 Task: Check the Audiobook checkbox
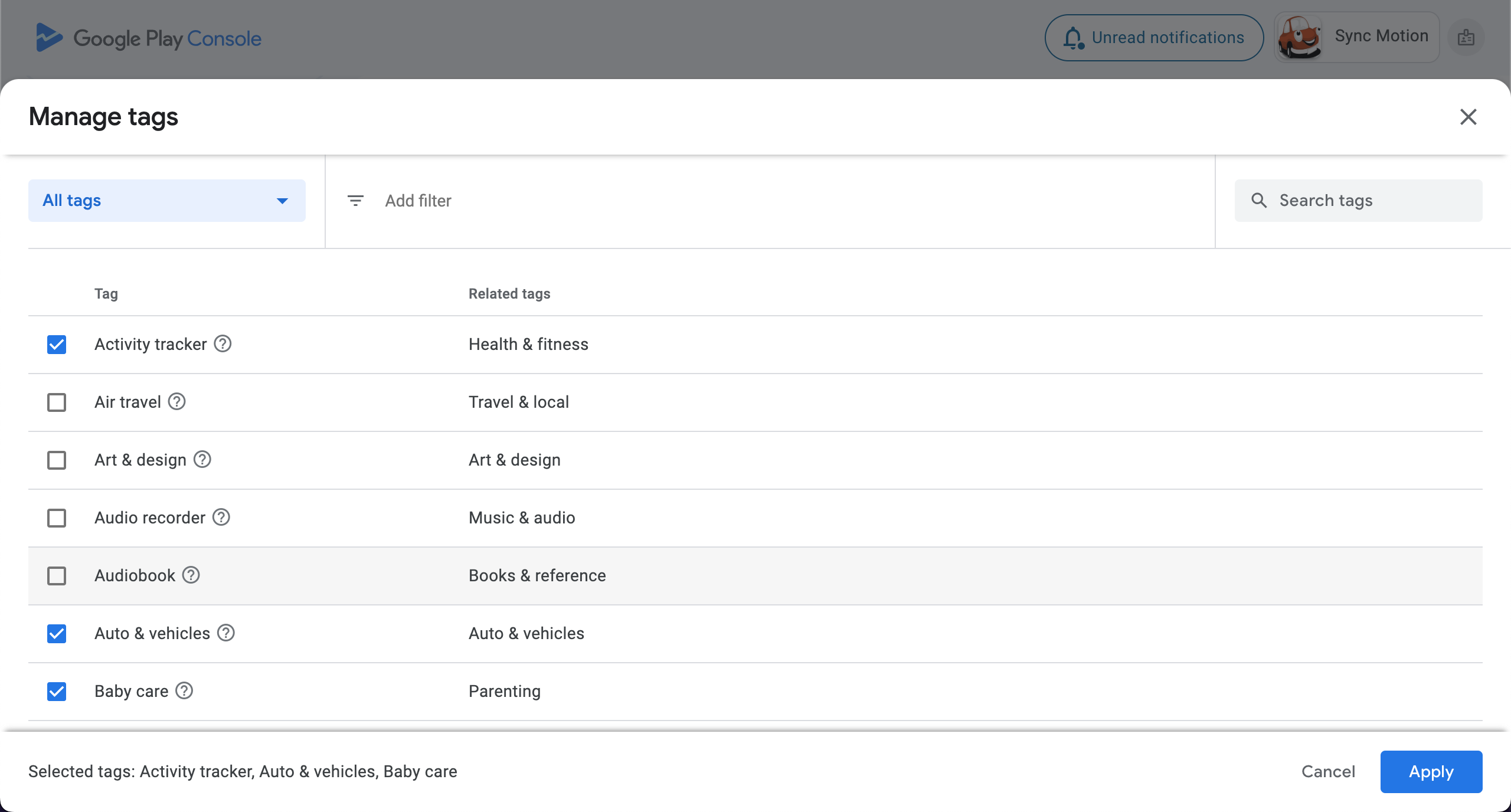click(x=57, y=576)
